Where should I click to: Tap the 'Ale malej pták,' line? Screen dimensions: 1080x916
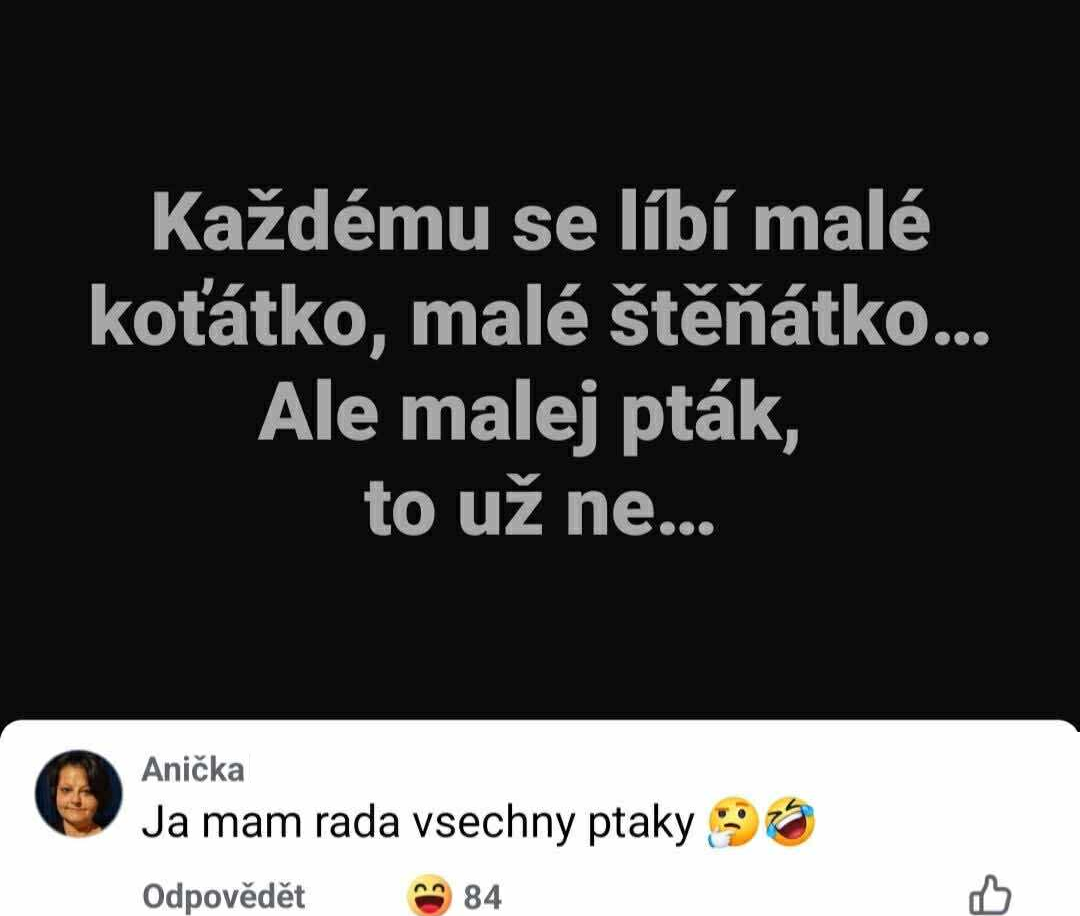click(x=529, y=419)
